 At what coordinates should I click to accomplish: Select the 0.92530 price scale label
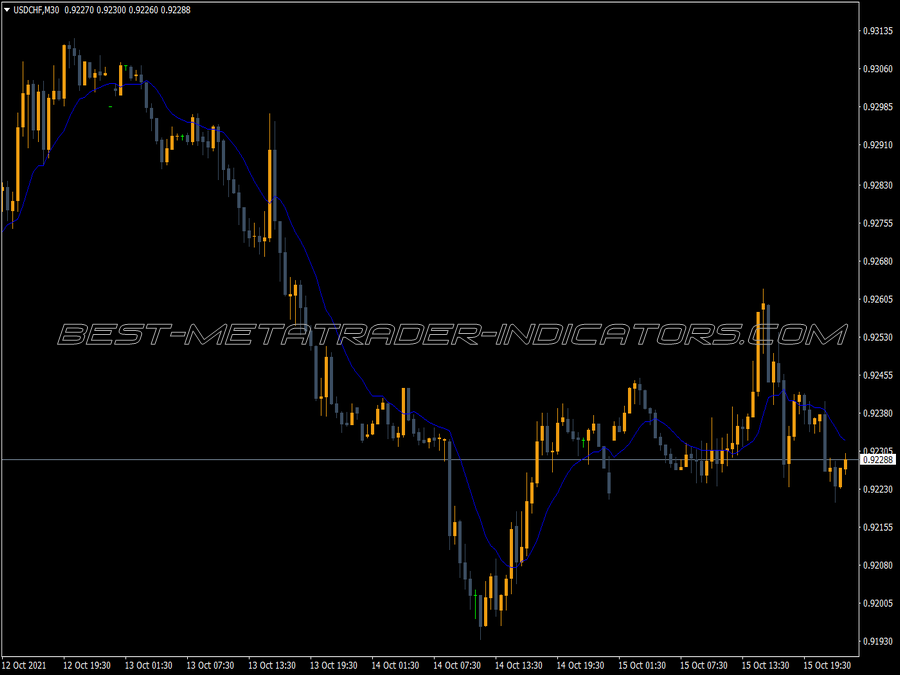tap(878, 338)
